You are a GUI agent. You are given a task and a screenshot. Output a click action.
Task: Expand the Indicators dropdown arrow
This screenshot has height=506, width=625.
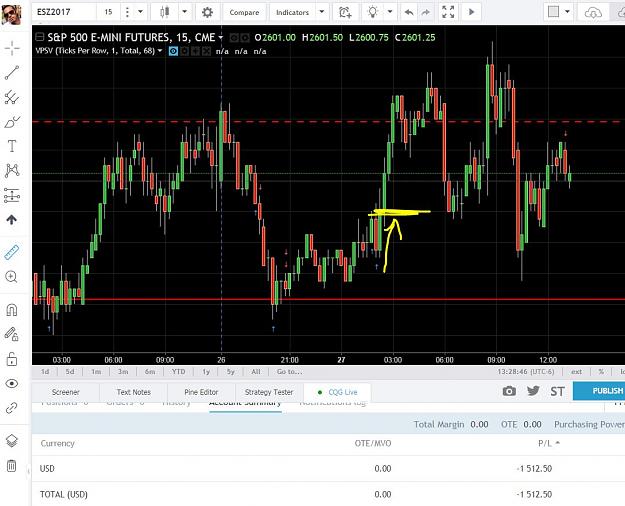pyautogui.click(x=322, y=12)
